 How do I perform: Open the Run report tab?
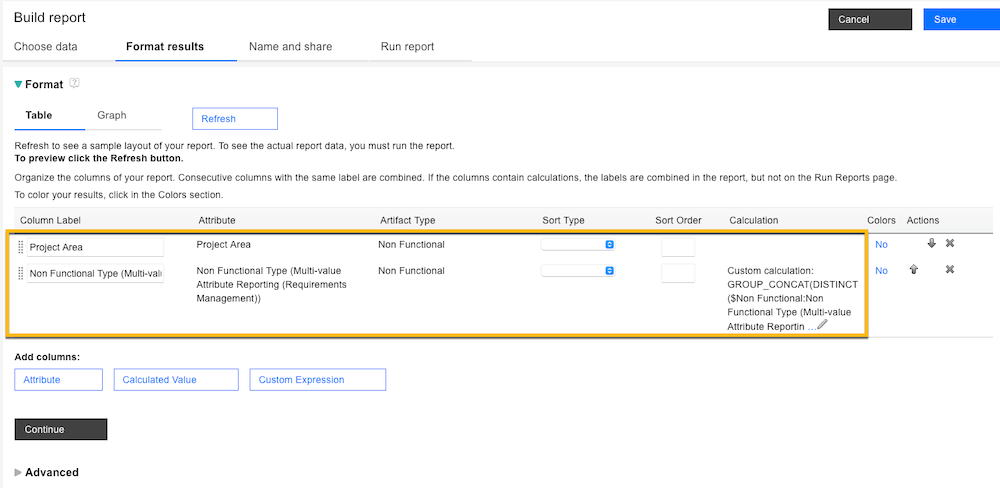coord(407,46)
